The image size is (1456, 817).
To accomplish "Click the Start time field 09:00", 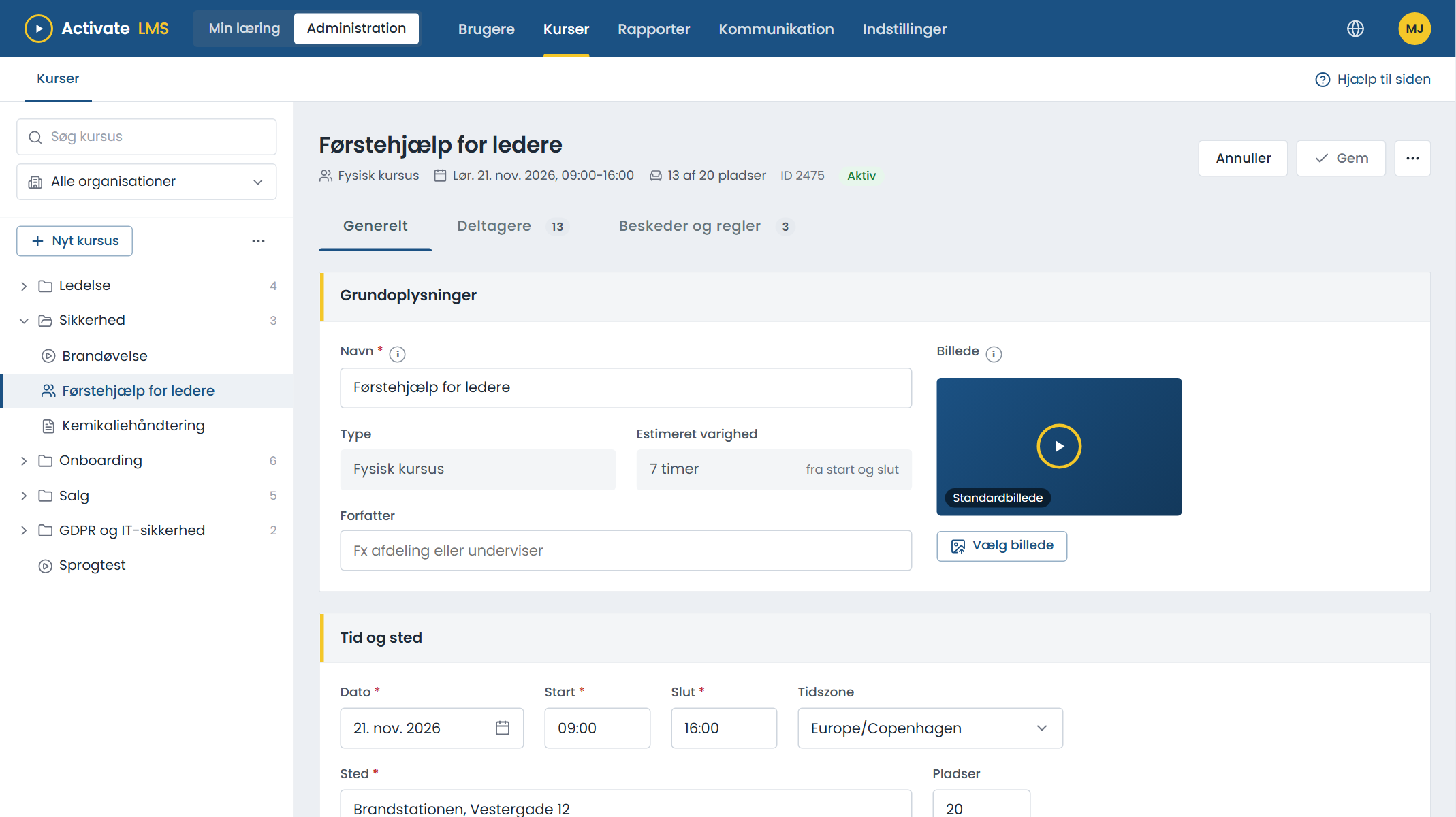I will click(x=597, y=728).
